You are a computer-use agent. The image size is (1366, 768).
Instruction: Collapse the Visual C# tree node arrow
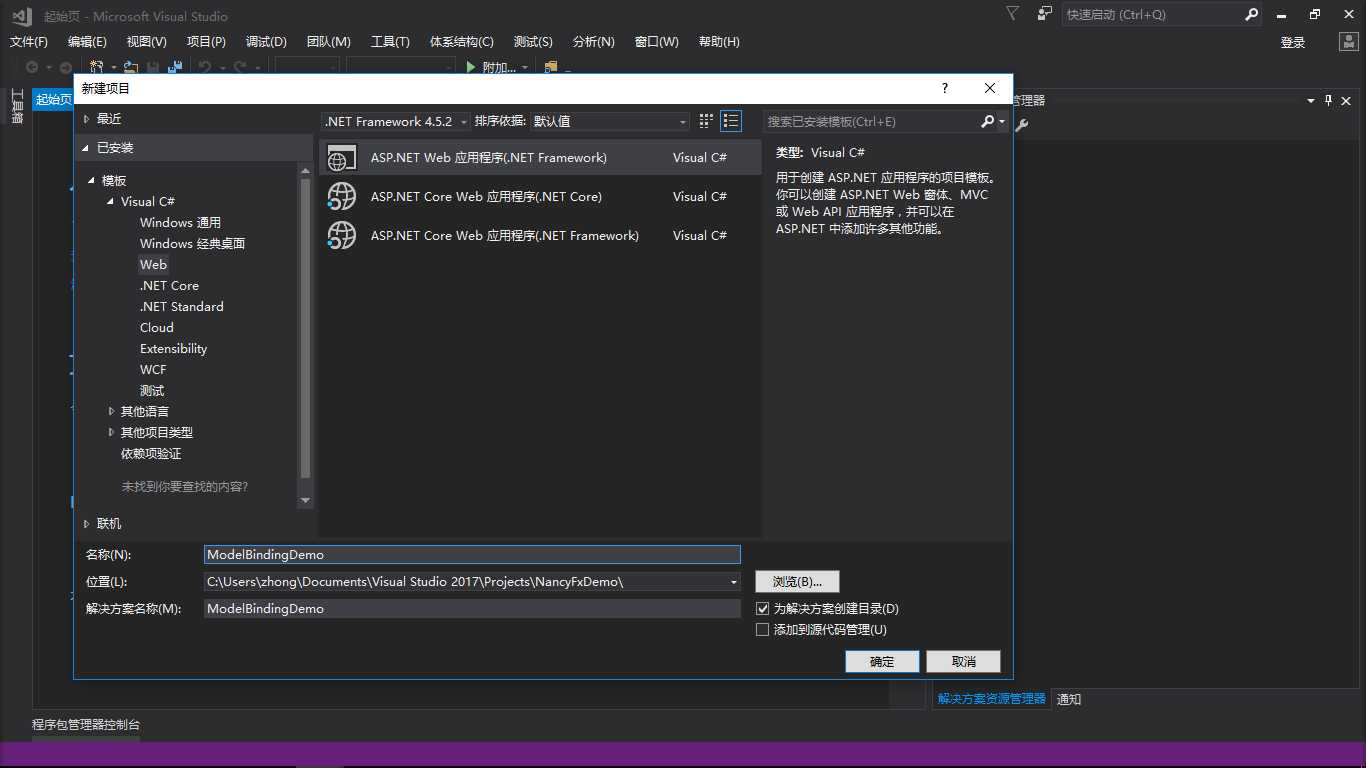[111, 201]
